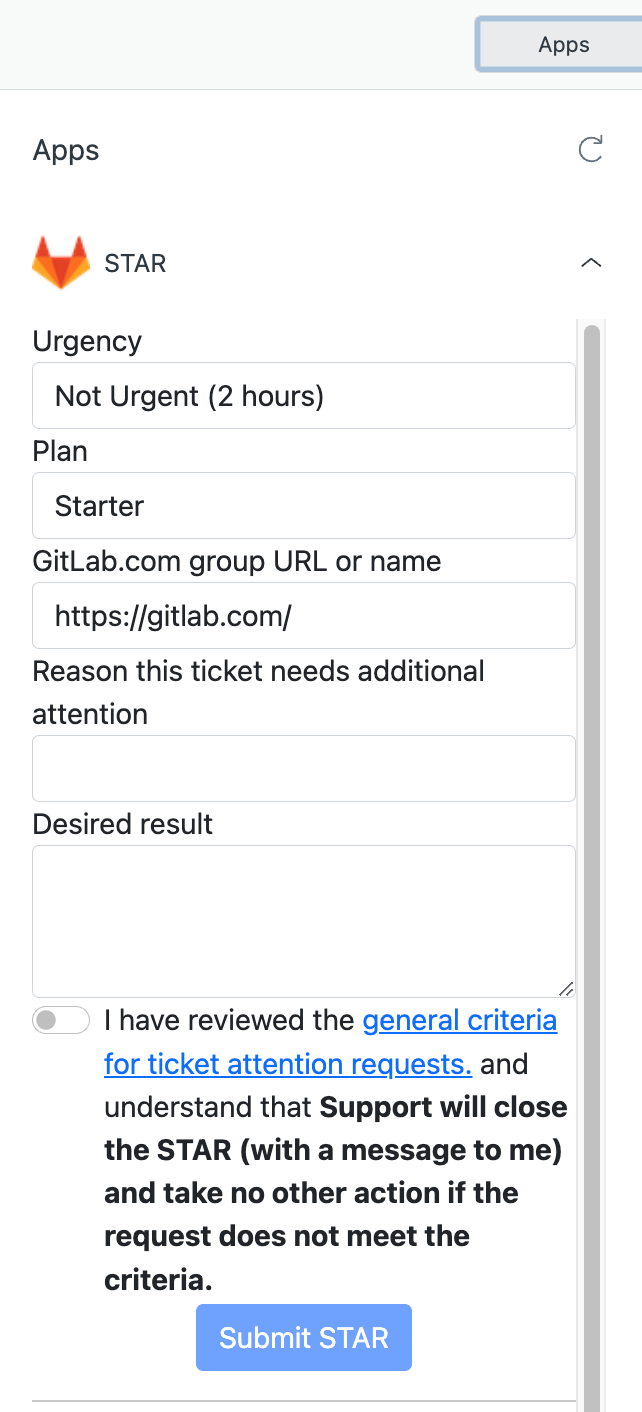
Task: Click the Urgency field label
Action: (x=86, y=341)
